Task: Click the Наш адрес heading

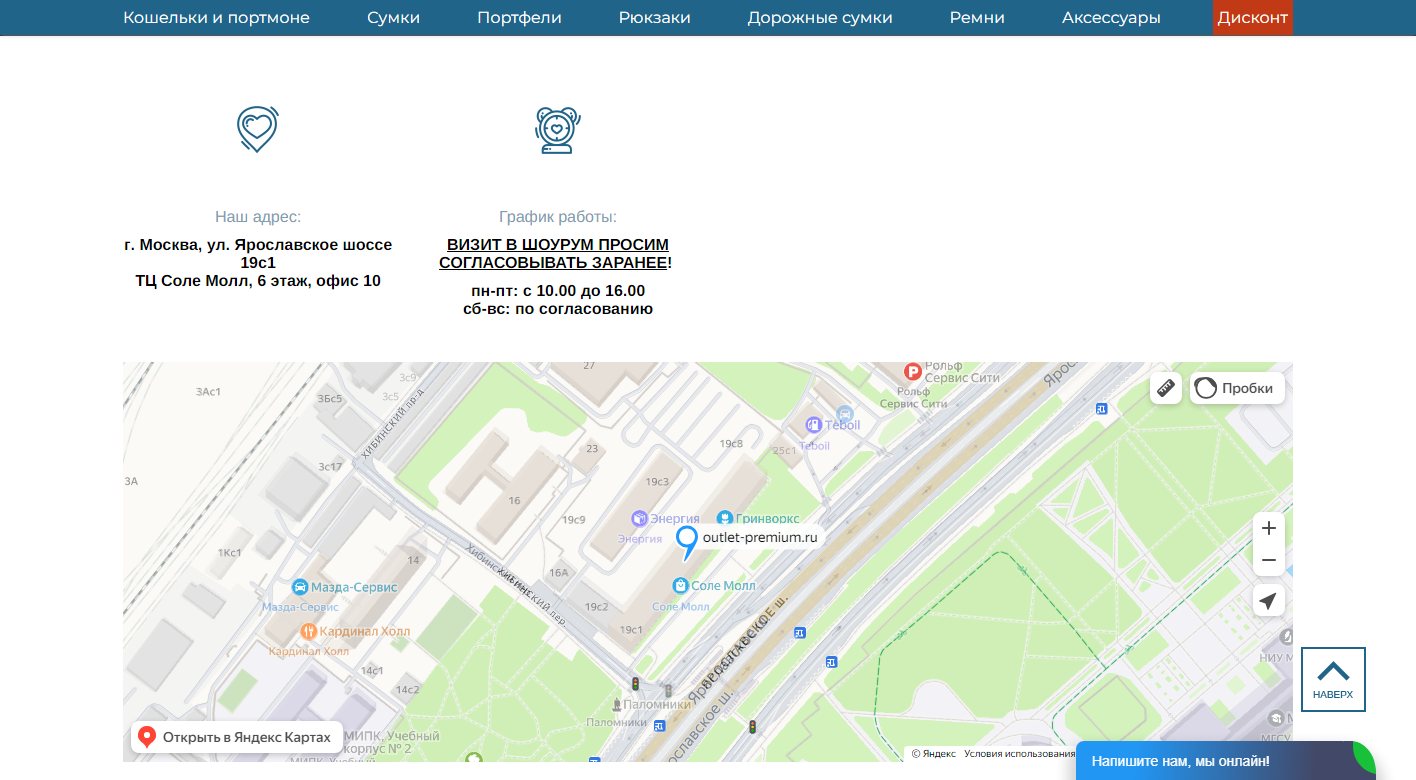Action: (x=258, y=217)
